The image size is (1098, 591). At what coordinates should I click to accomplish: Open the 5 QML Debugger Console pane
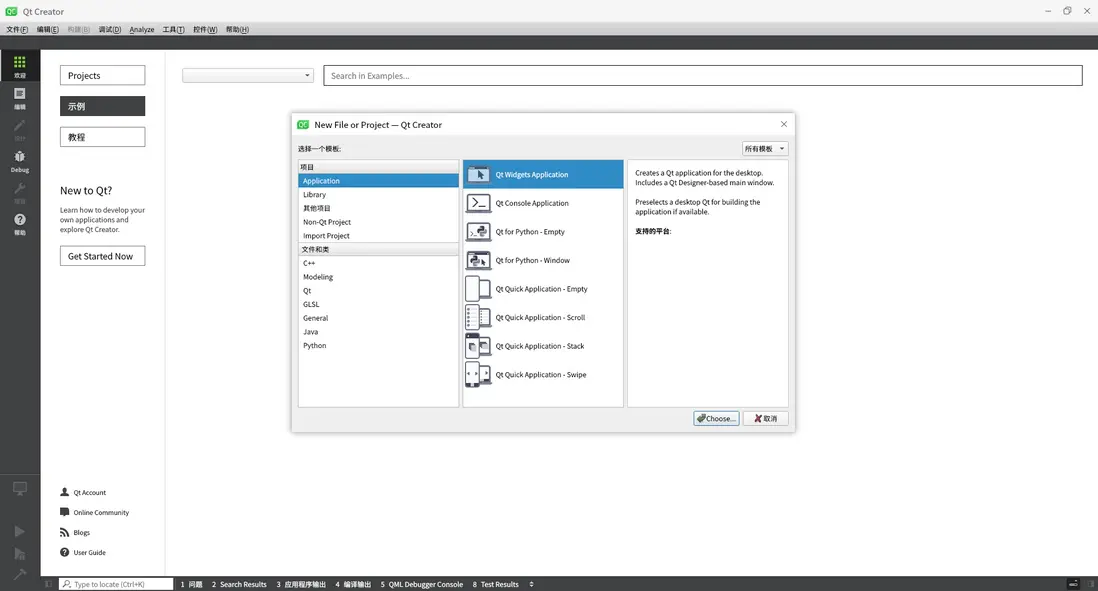[422, 584]
